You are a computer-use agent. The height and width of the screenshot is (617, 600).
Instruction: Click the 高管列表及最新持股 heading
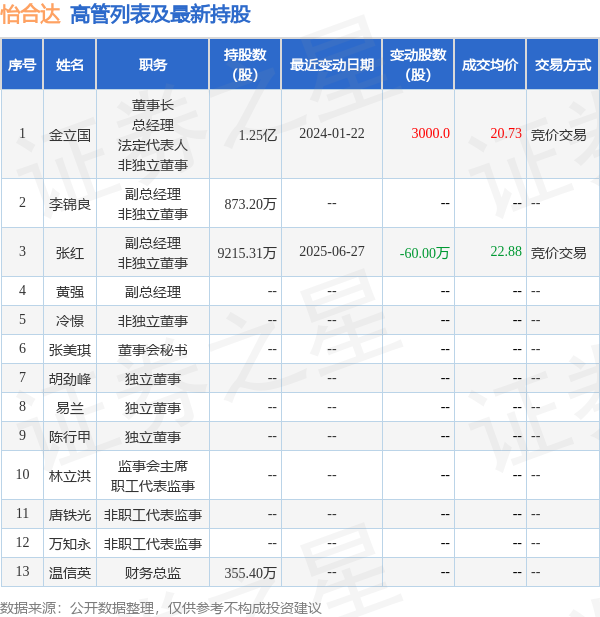160,15
